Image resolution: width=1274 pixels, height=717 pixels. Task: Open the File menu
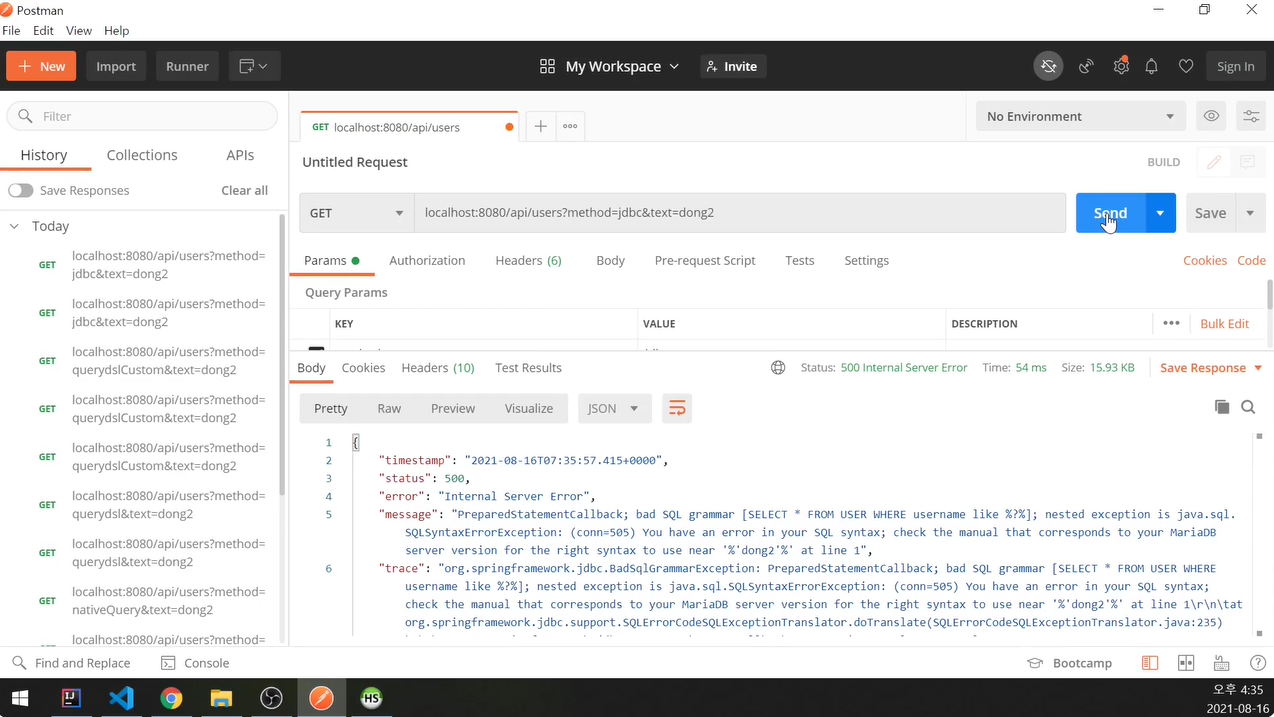pyautogui.click(x=11, y=30)
